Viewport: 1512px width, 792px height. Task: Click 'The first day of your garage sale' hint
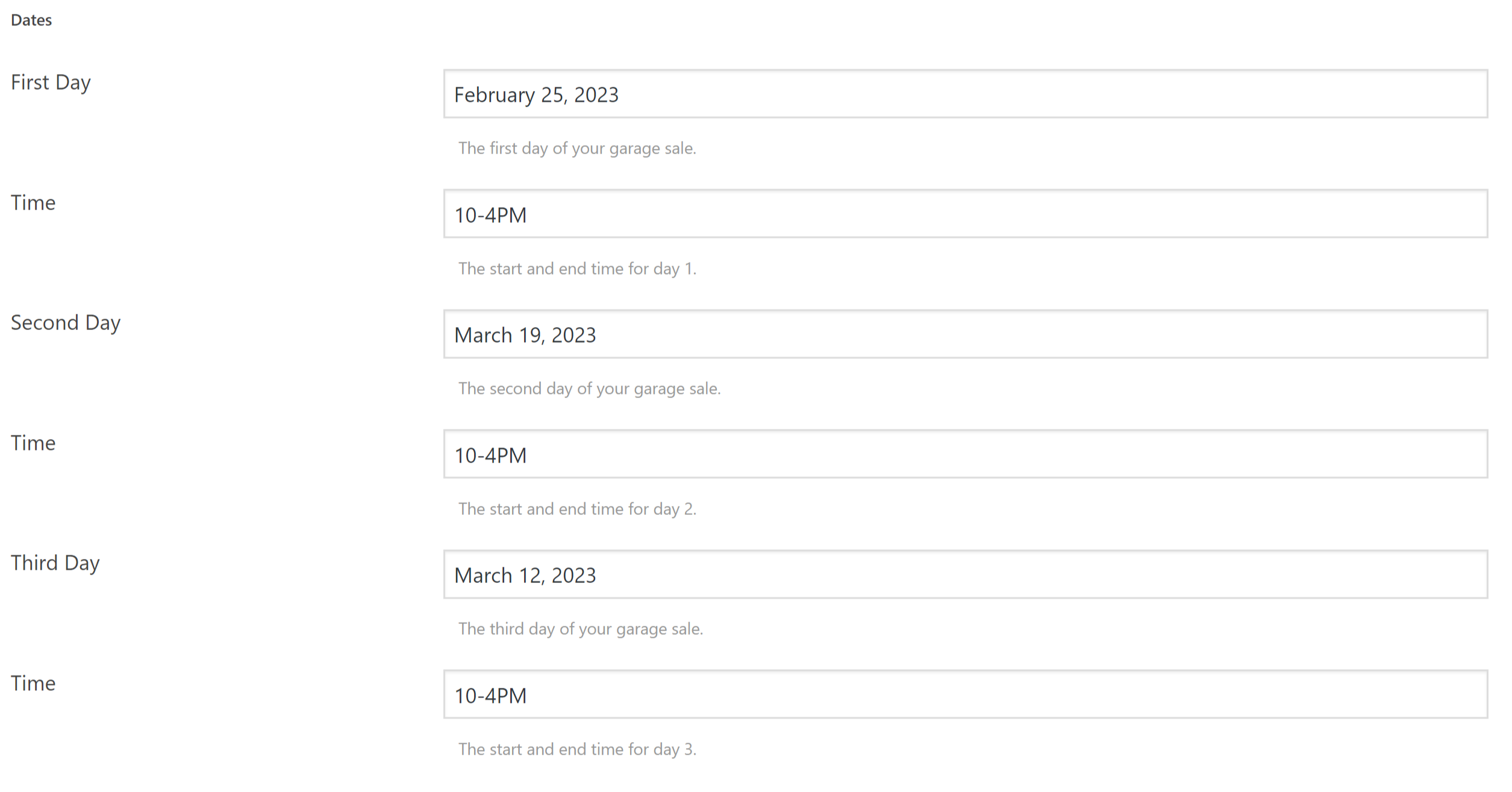point(577,149)
